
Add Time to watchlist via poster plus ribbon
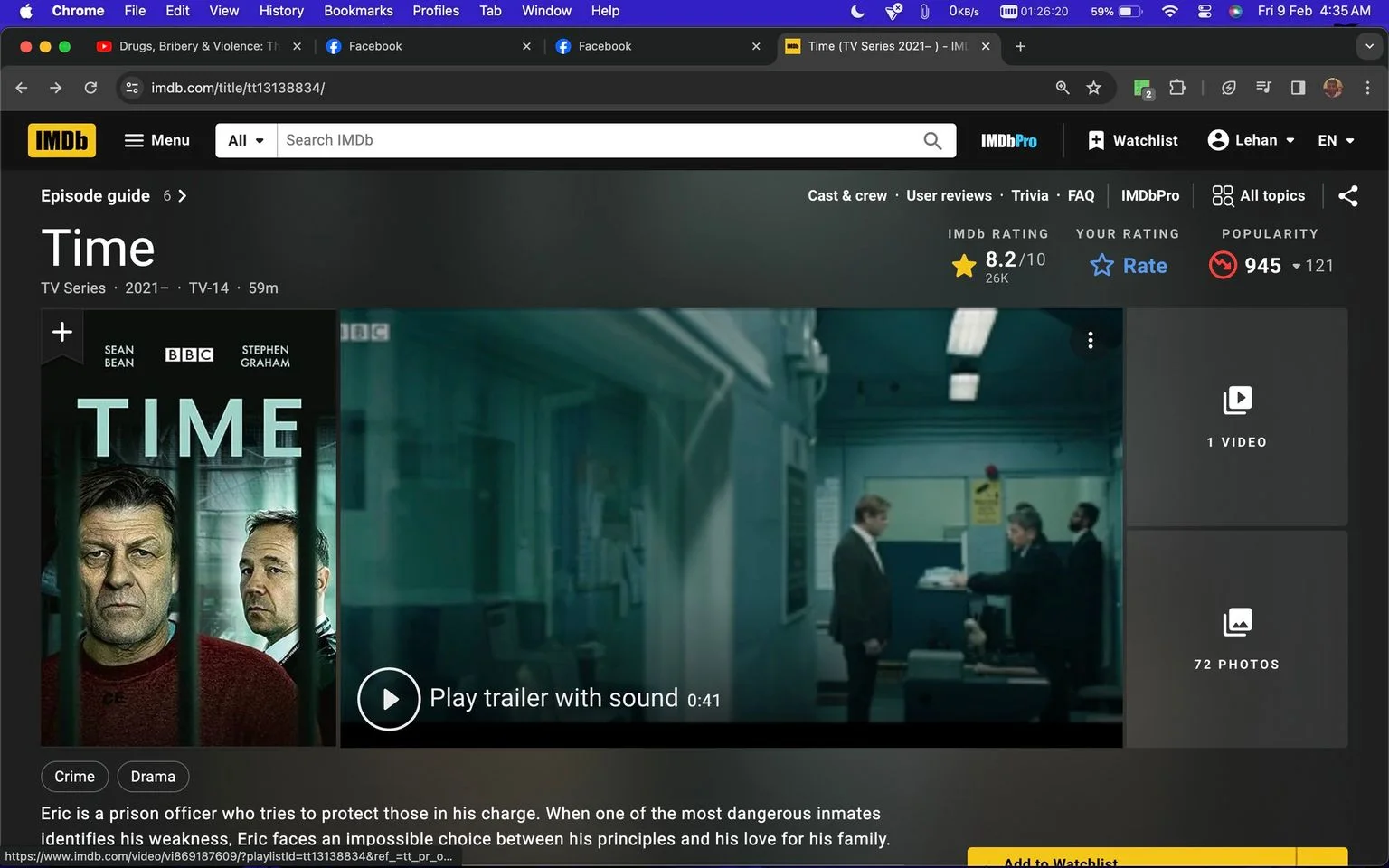[x=62, y=333]
